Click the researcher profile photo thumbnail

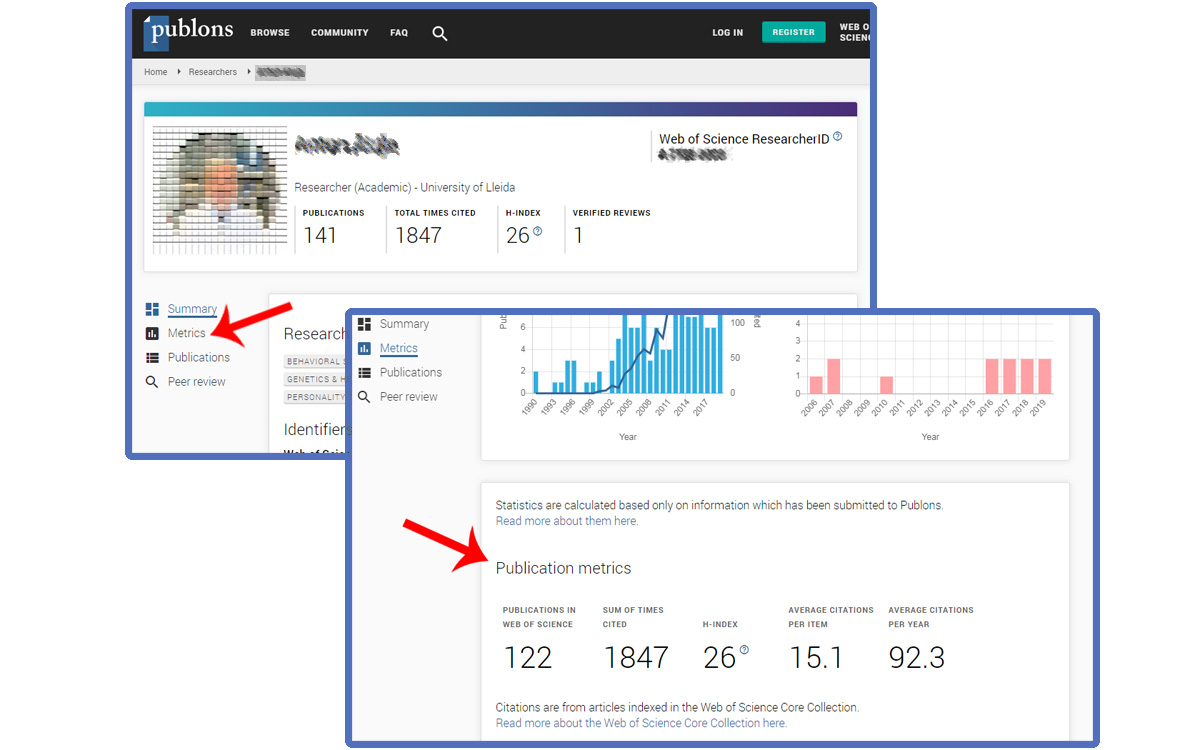[x=220, y=190]
